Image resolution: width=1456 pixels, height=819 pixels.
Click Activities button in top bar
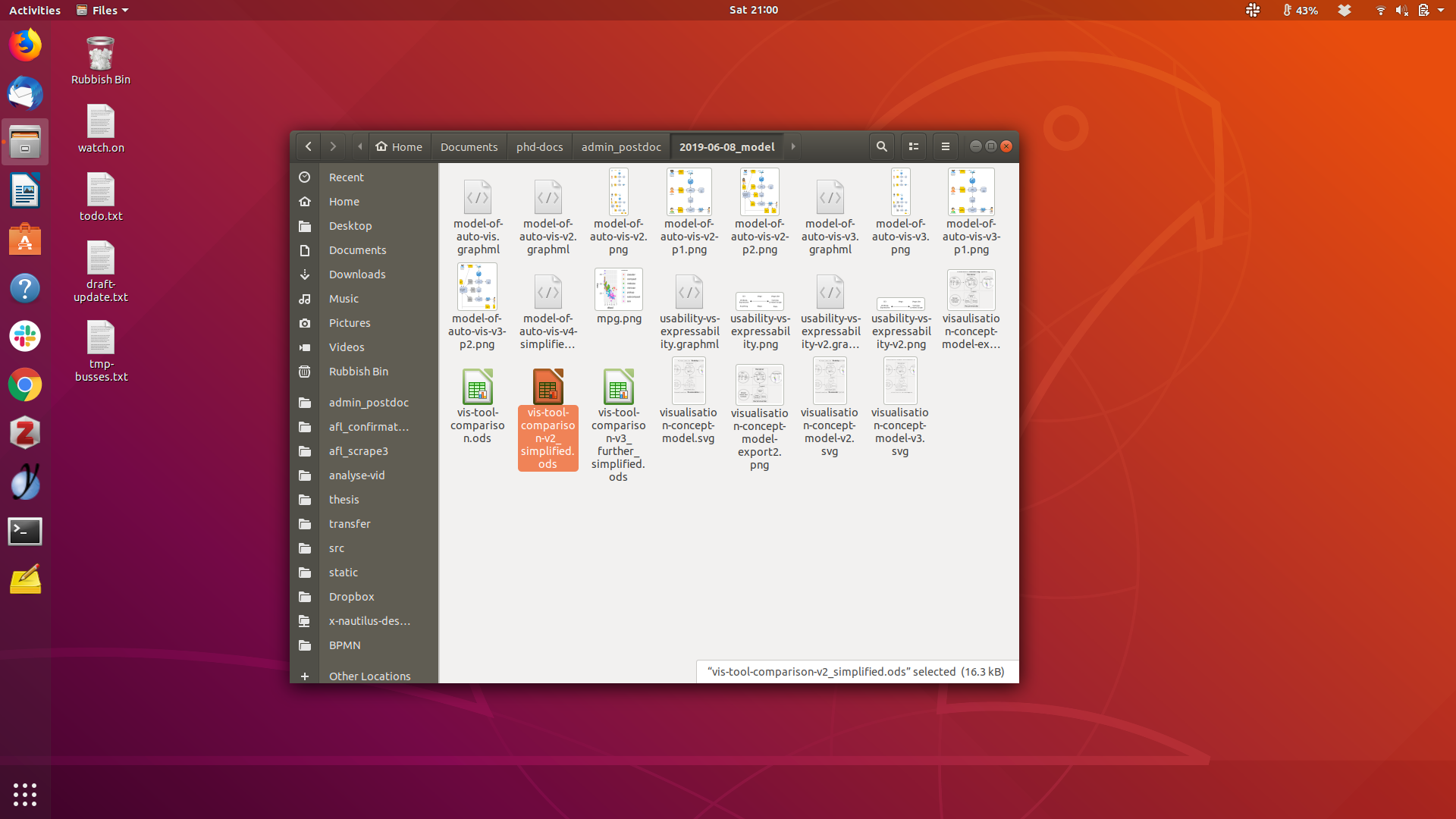35,10
